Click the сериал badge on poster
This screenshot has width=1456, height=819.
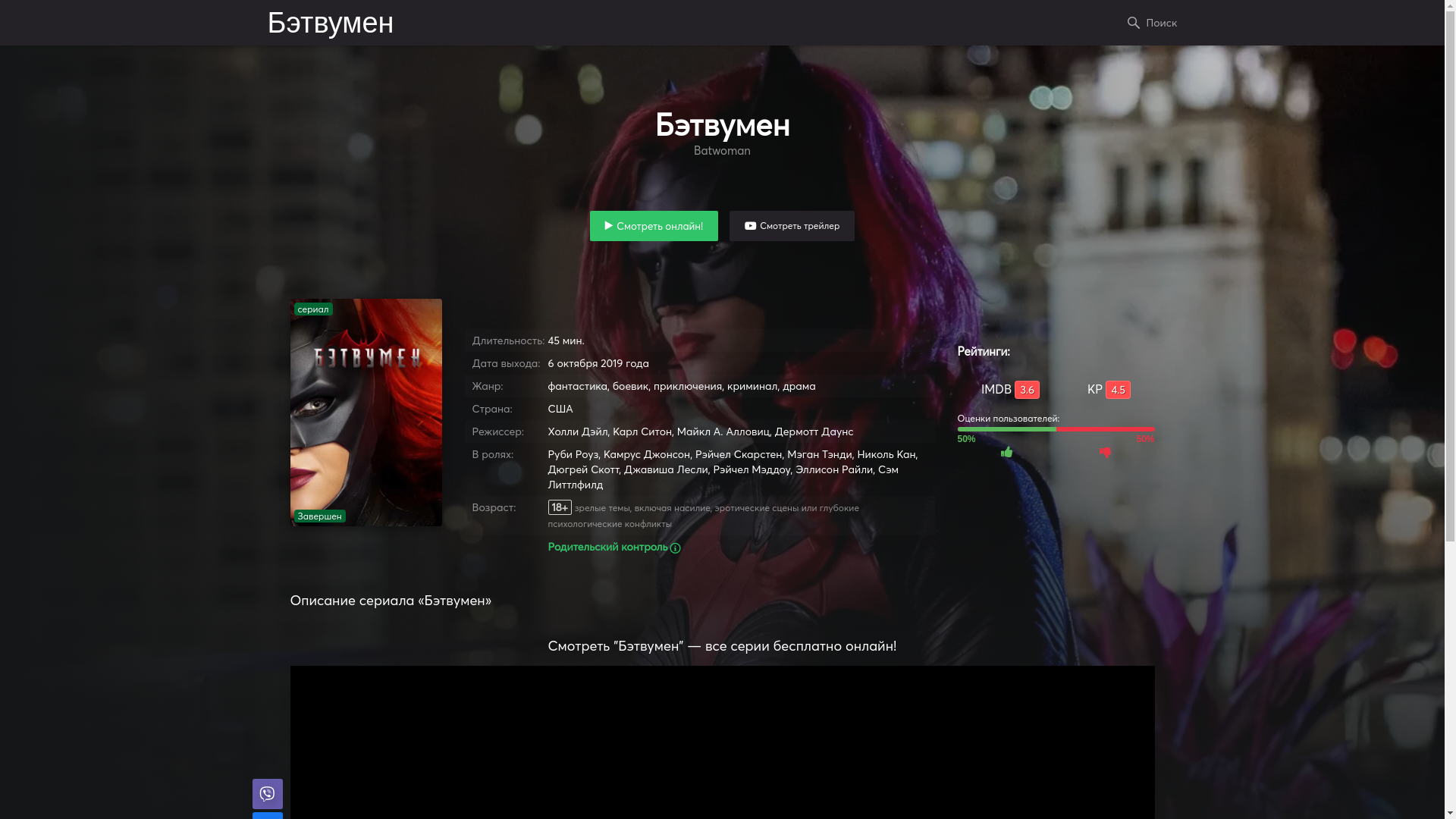click(313, 309)
